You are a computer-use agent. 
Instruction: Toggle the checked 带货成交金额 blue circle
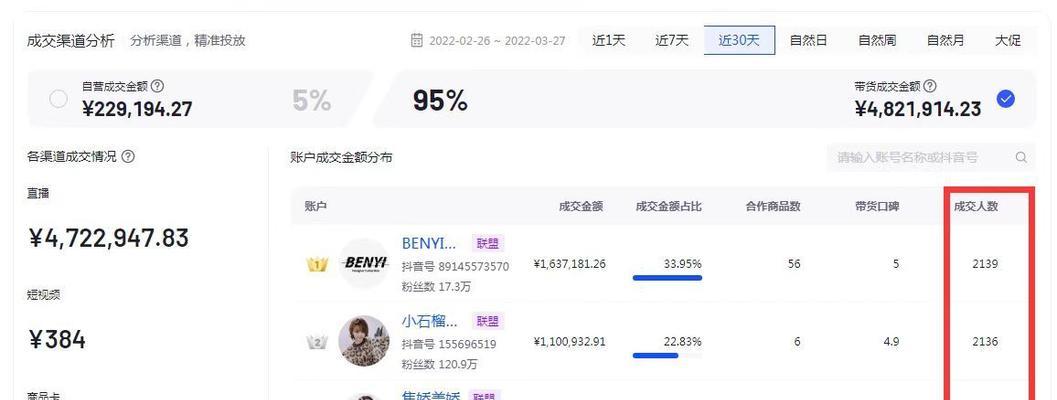point(1006,99)
